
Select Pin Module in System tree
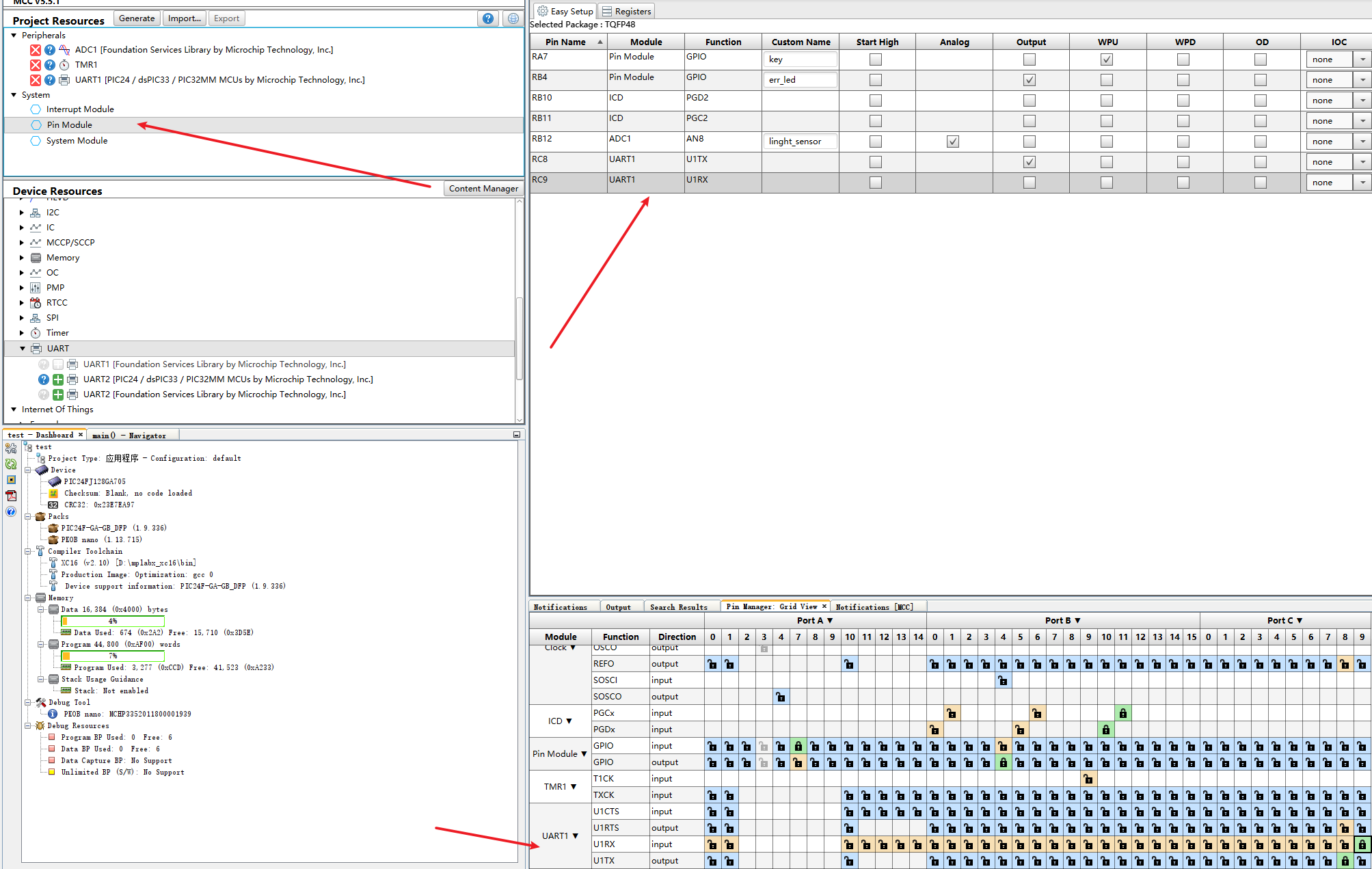coord(69,125)
